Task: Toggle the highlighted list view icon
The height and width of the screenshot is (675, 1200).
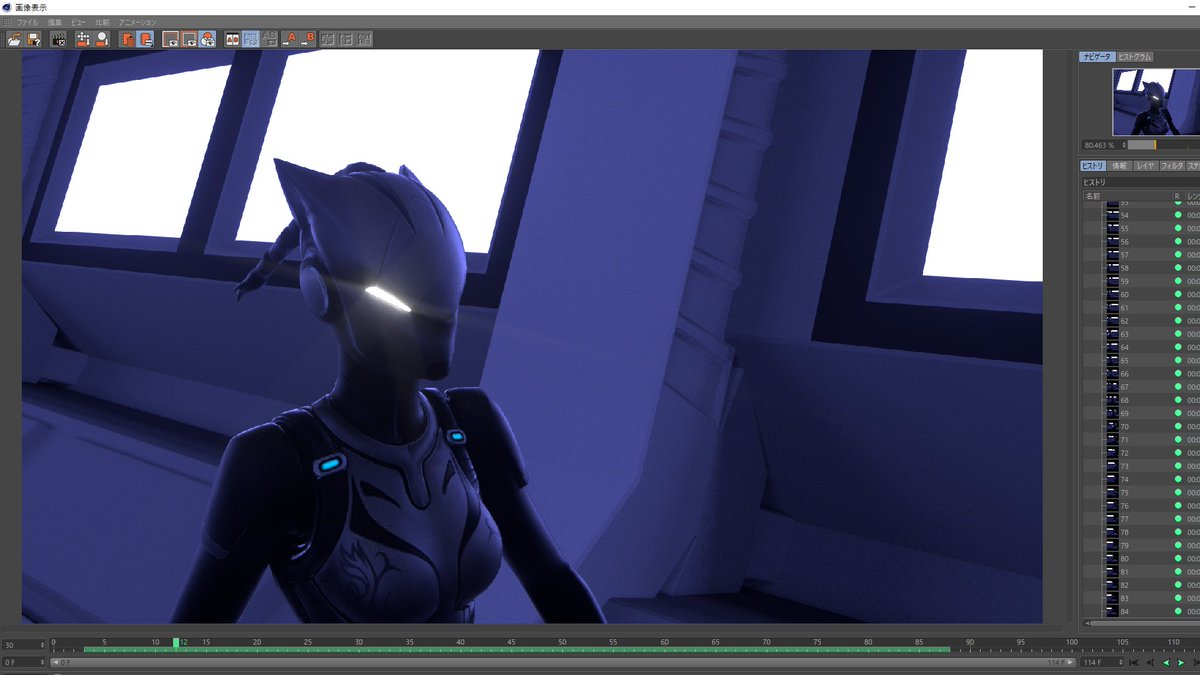Action: (x=145, y=40)
